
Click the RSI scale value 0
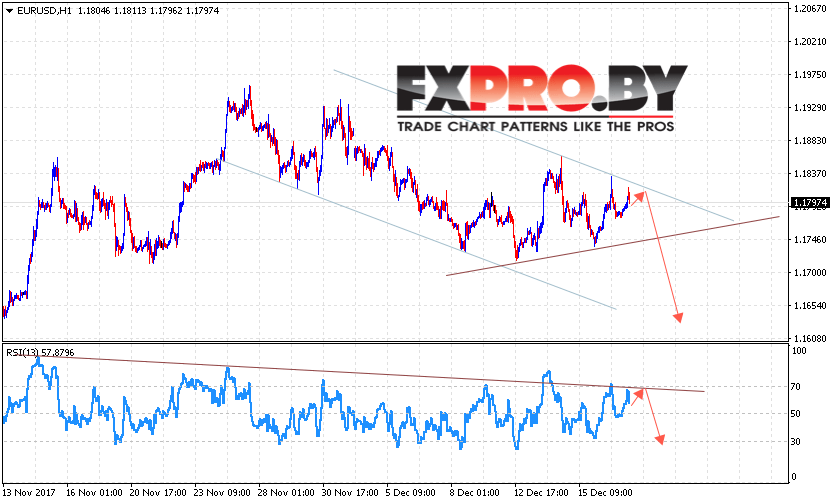793,477
